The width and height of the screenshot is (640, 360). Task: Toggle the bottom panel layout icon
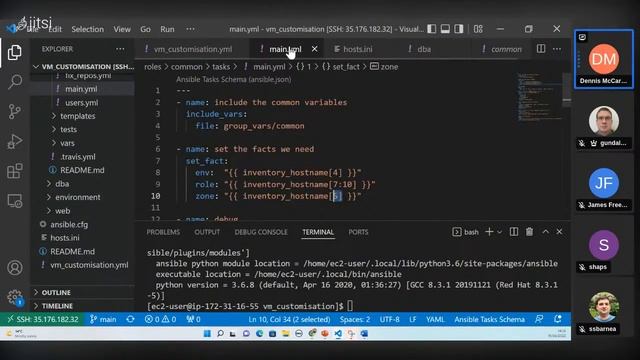pyautogui.click(x=445, y=29)
